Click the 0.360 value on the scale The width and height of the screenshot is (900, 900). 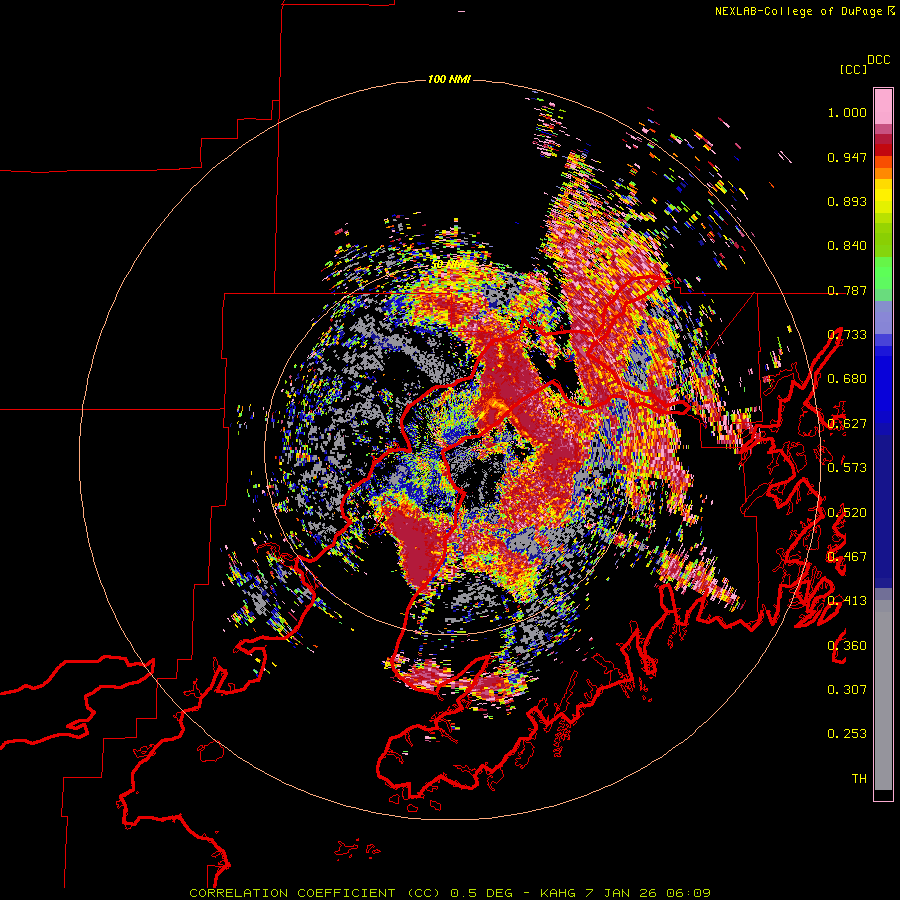847,646
